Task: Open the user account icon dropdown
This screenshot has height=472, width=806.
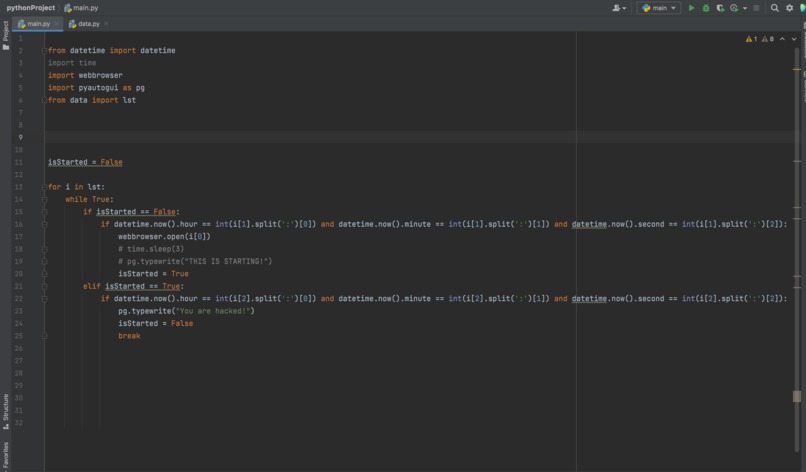Action: point(619,8)
